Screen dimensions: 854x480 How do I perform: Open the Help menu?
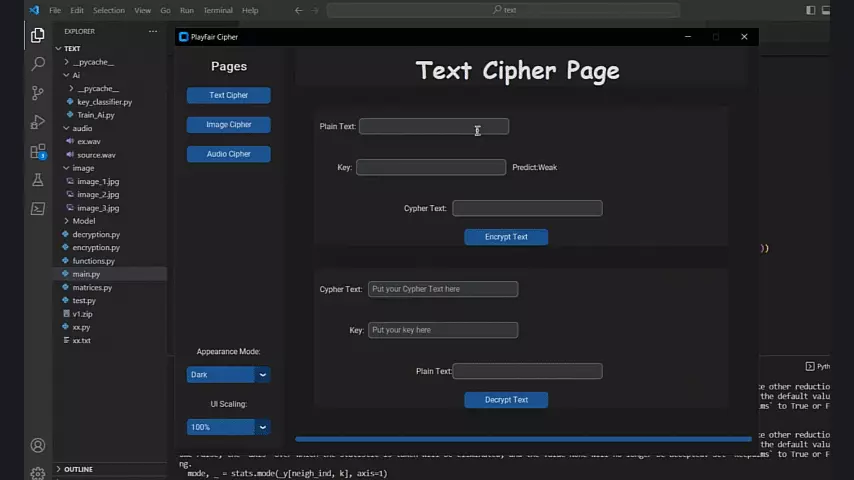pos(250,10)
